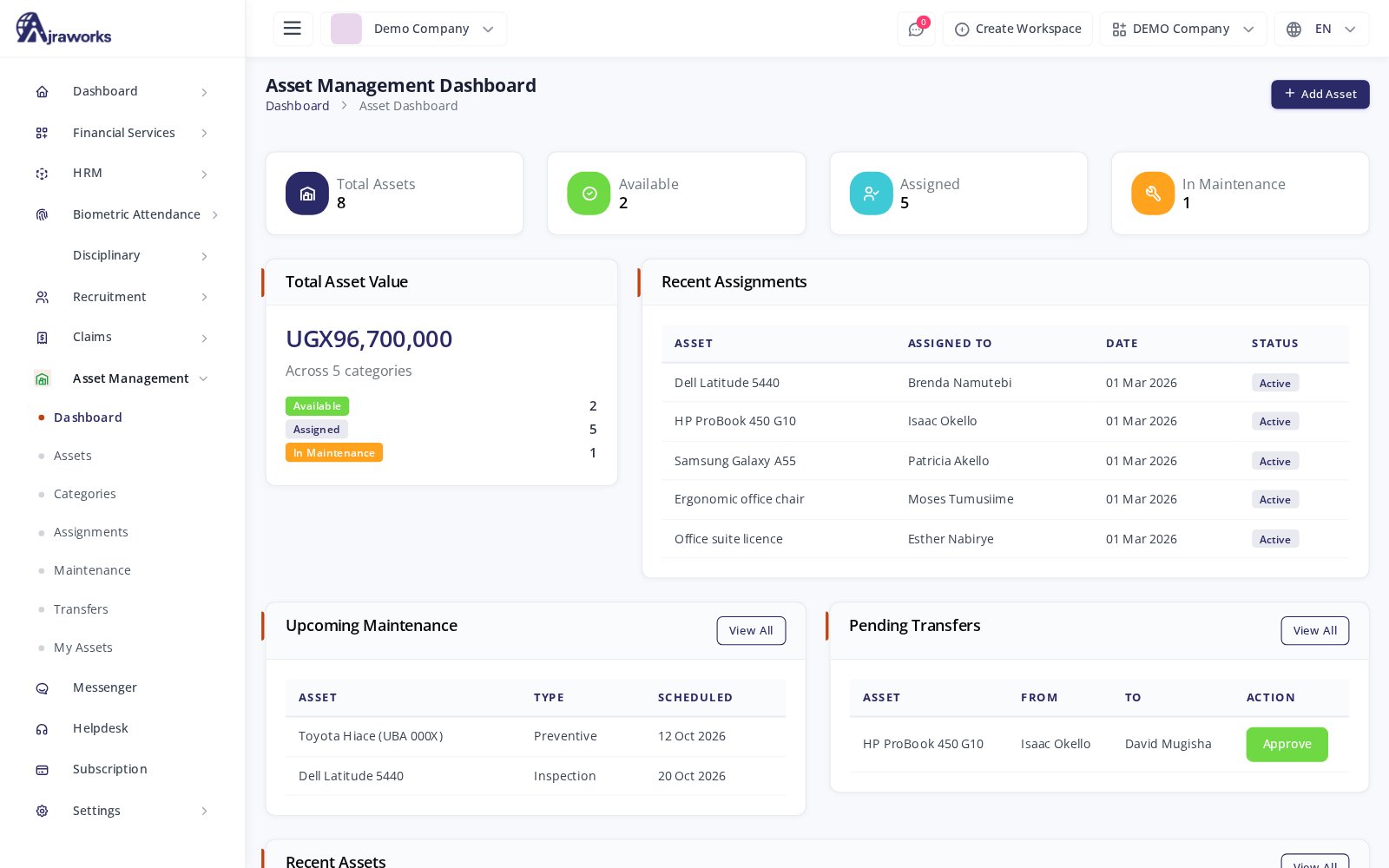This screenshot has height=868, width=1389.
Task: Click the Toyota Hiace (UBA 000X) row
Action: (x=536, y=736)
